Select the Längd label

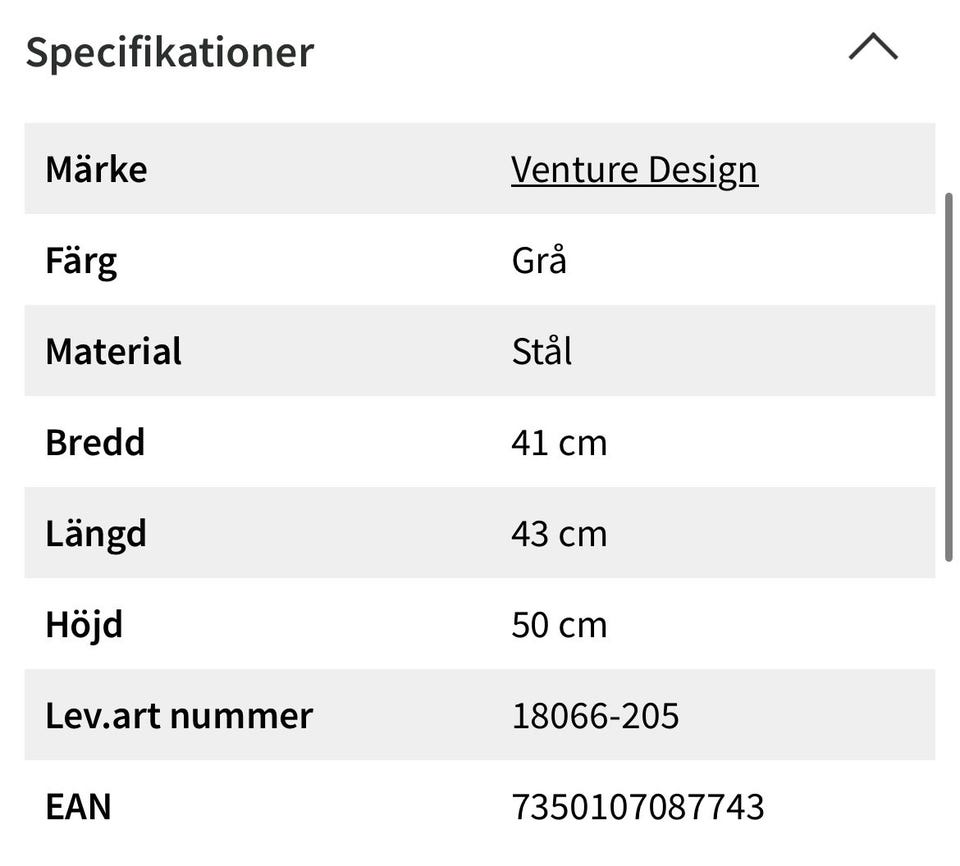click(x=96, y=534)
